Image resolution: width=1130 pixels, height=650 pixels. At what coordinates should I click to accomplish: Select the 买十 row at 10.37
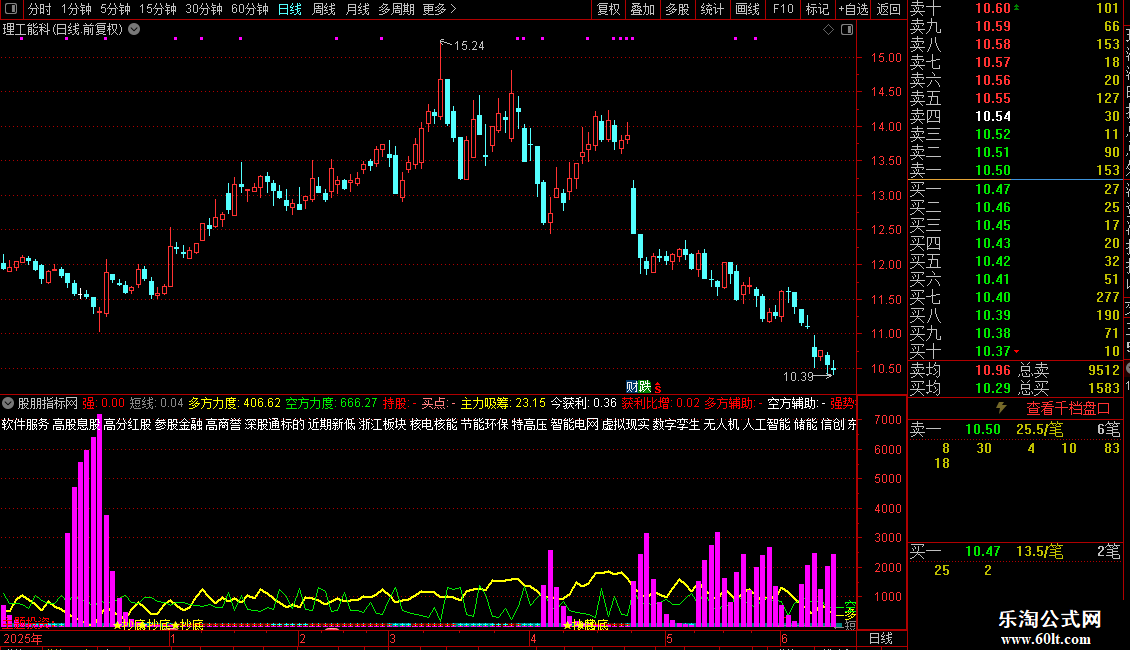click(x=1015, y=351)
